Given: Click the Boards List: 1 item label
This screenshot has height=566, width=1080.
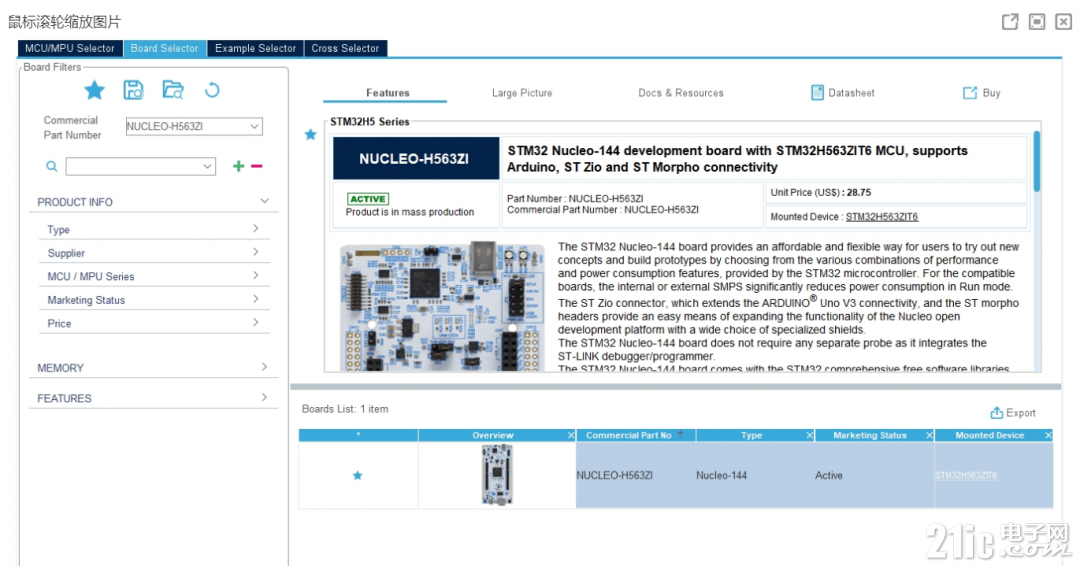Looking at the screenshot, I should click(345, 408).
